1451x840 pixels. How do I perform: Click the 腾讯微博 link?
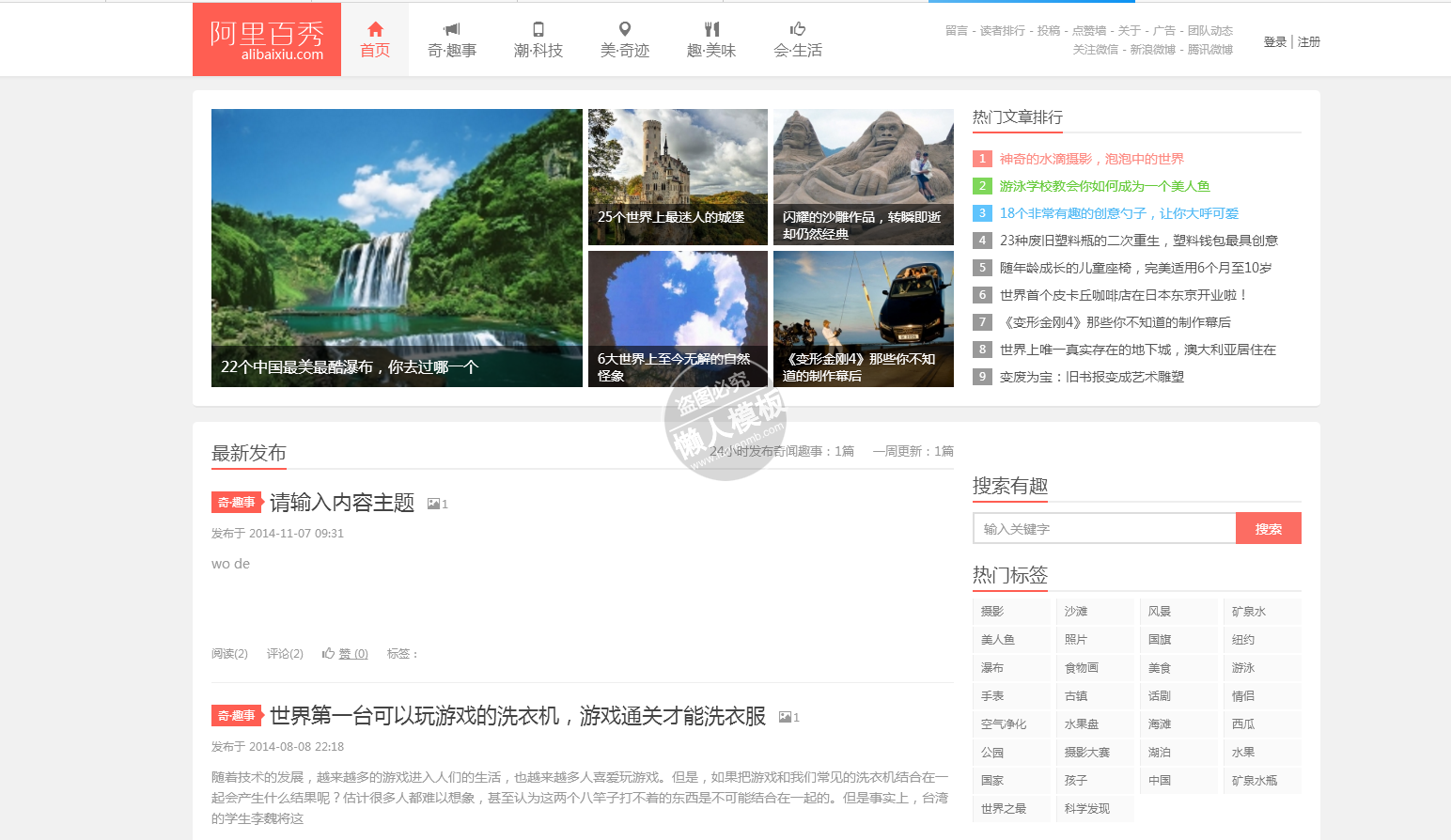(x=1210, y=50)
